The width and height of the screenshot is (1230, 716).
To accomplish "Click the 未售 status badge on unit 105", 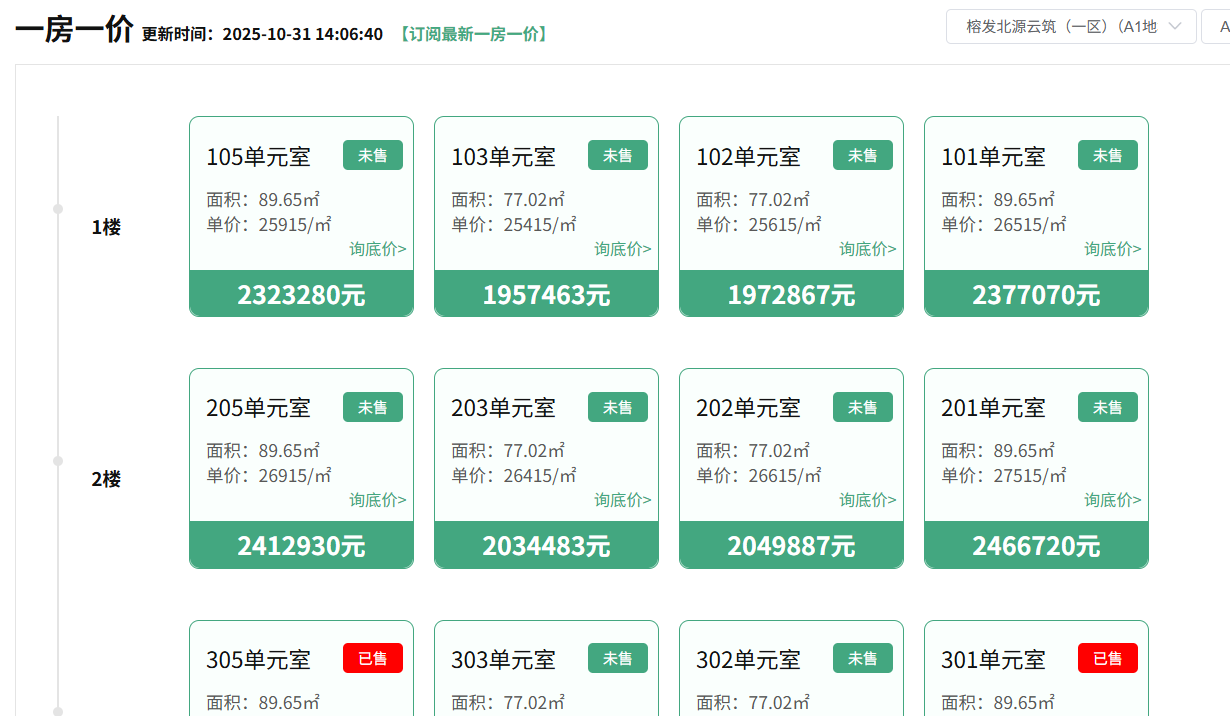I will tap(373, 155).
